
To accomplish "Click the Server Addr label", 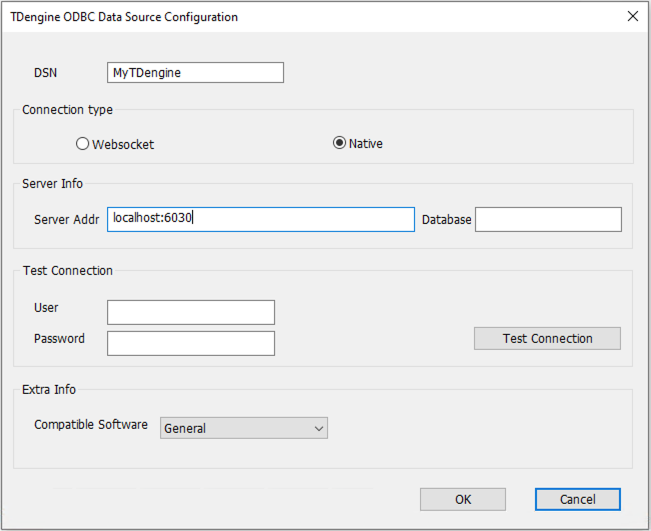I will click(66, 219).
